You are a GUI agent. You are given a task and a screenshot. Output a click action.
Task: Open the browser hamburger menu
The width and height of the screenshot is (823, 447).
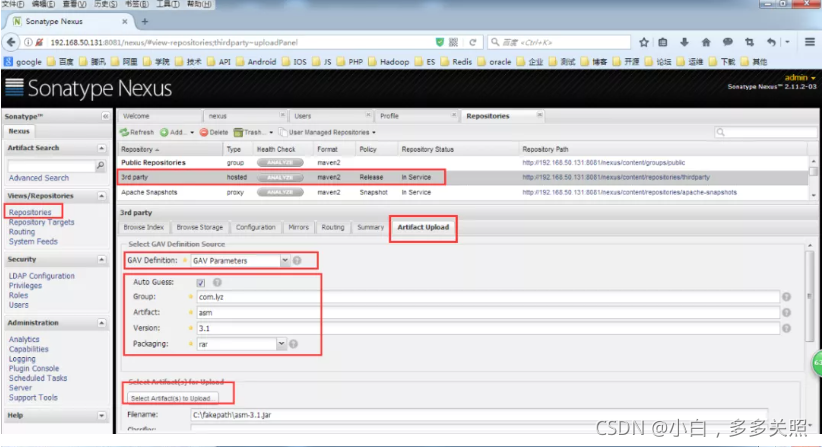tap(810, 42)
